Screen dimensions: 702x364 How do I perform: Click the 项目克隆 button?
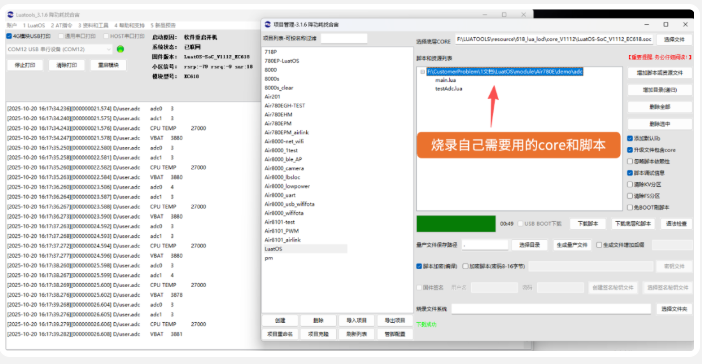pyautogui.click(x=318, y=334)
